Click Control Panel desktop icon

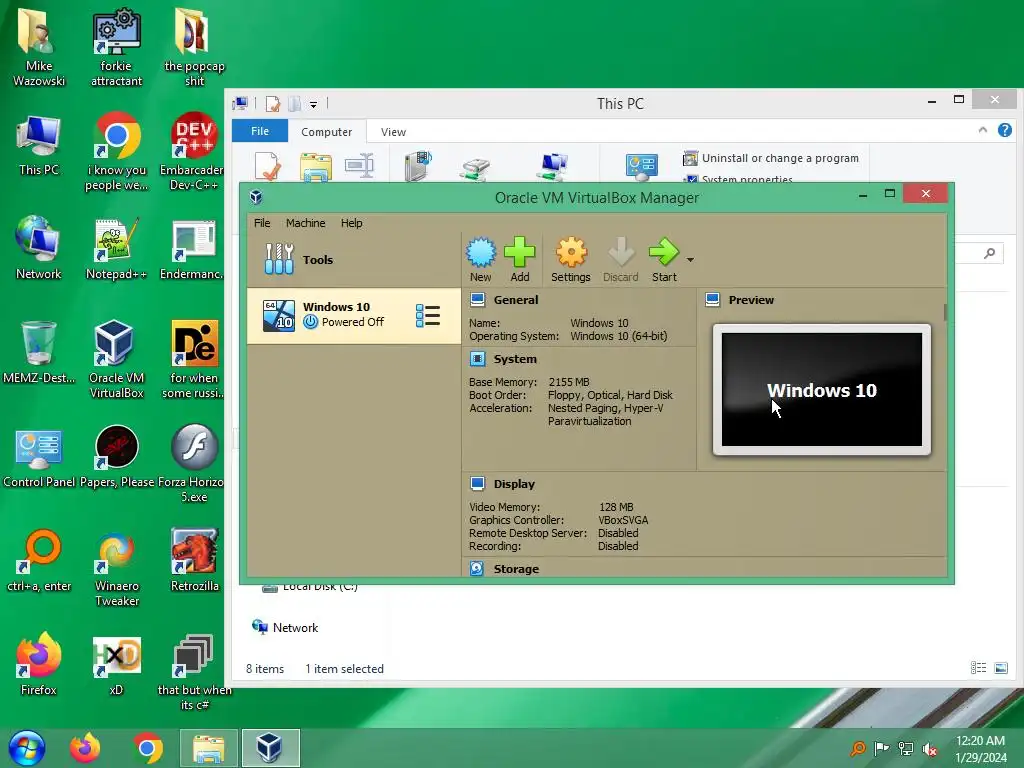pyautogui.click(x=39, y=457)
